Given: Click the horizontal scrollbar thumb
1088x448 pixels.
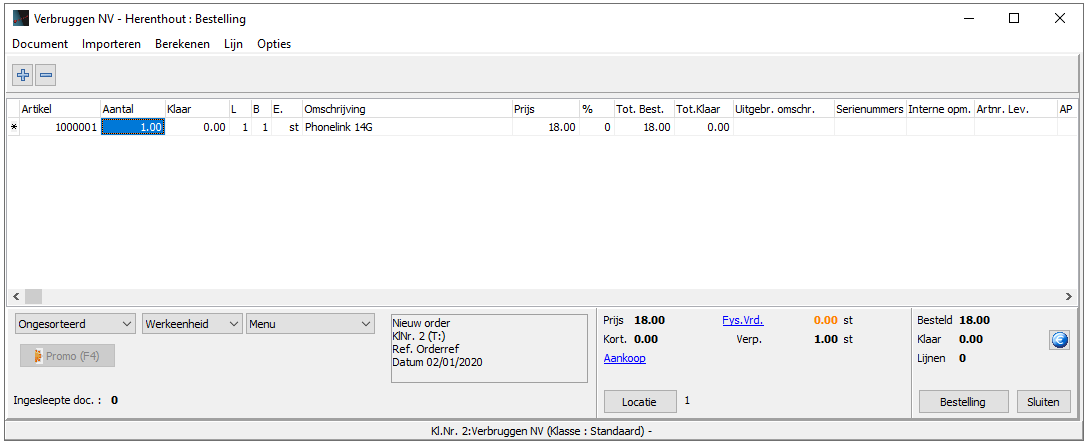Looking at the screenshot, I should click(x=33, y=296).
